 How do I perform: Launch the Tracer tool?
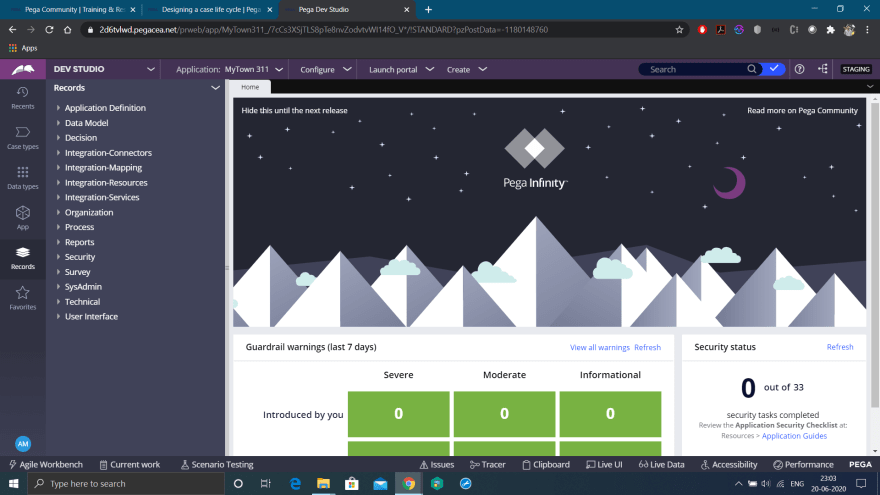(488, 465)
